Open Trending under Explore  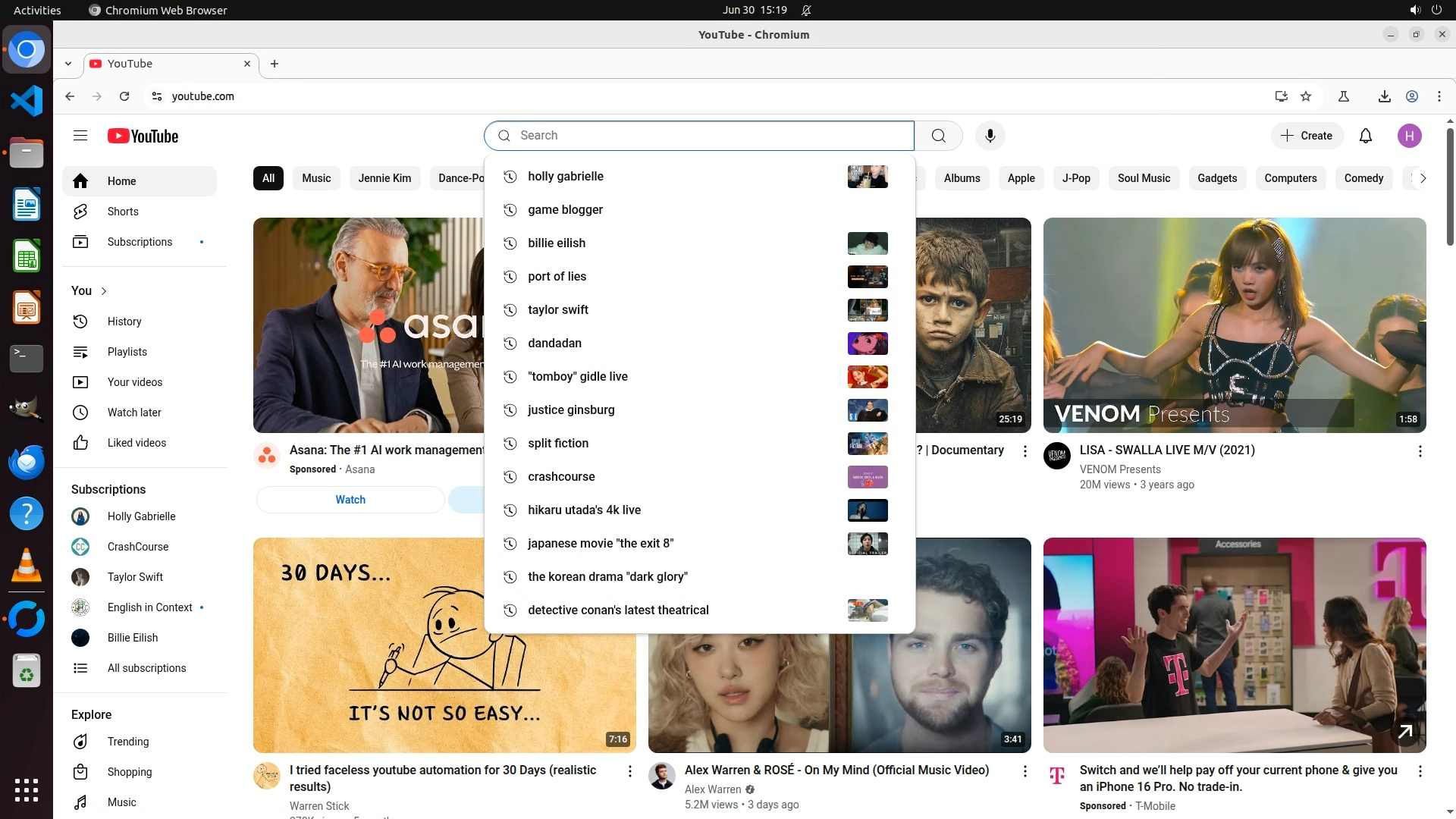coord(128,742)
